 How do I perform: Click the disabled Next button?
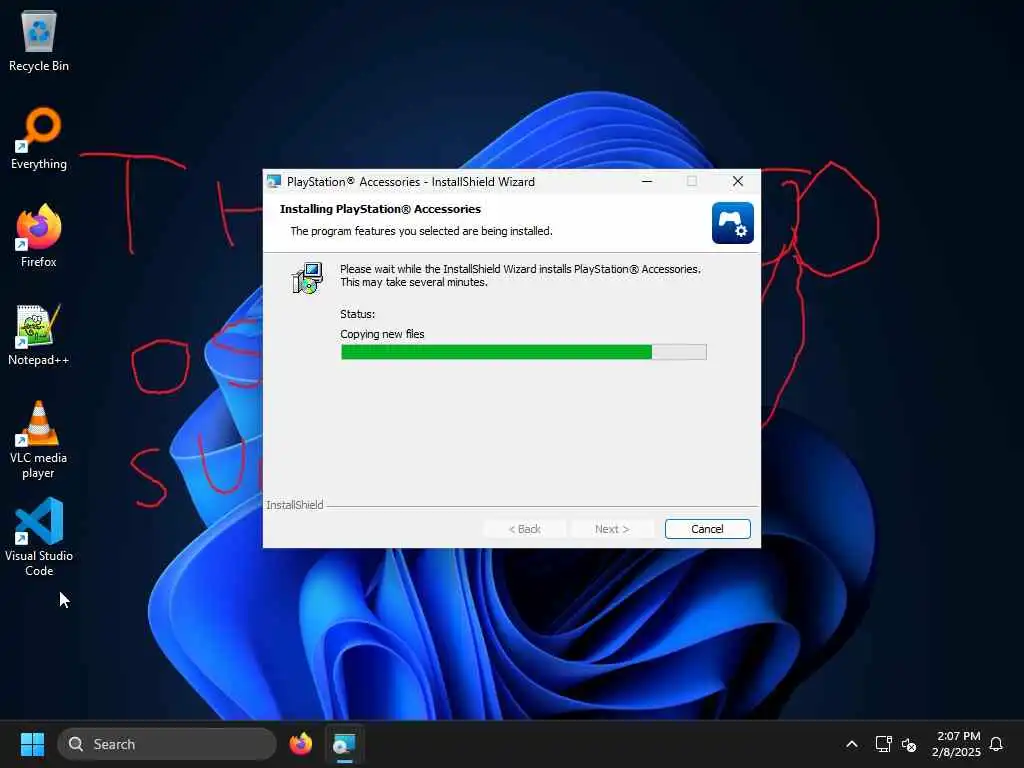[612, 529]
